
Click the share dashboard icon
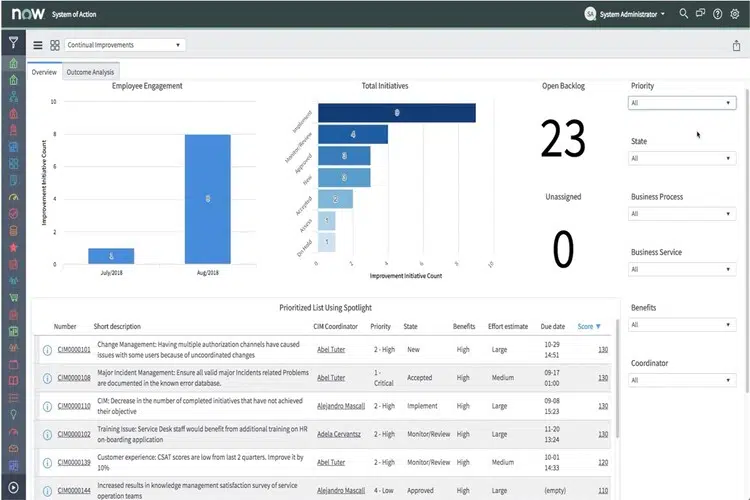point(736,45)
